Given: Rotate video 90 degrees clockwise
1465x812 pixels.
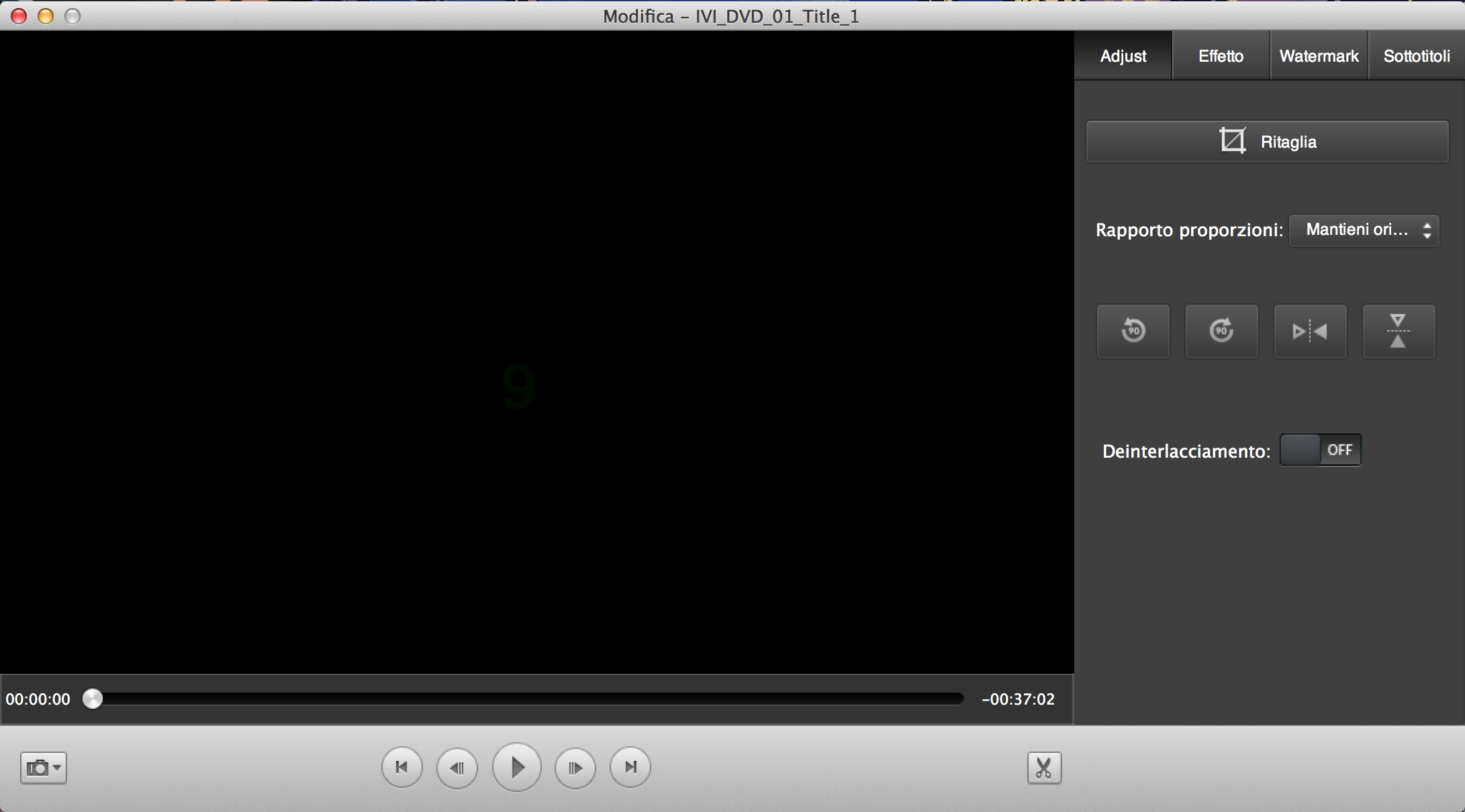Looking at the screenshot, I should click(1221, 331).
